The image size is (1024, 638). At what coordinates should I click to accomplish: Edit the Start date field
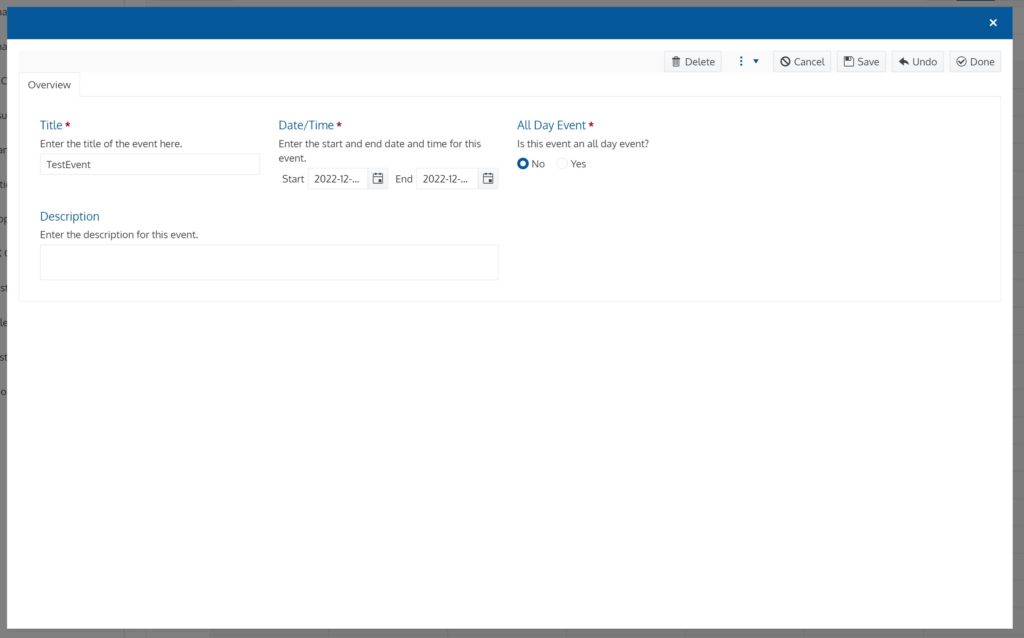click(x=338, y=178)
